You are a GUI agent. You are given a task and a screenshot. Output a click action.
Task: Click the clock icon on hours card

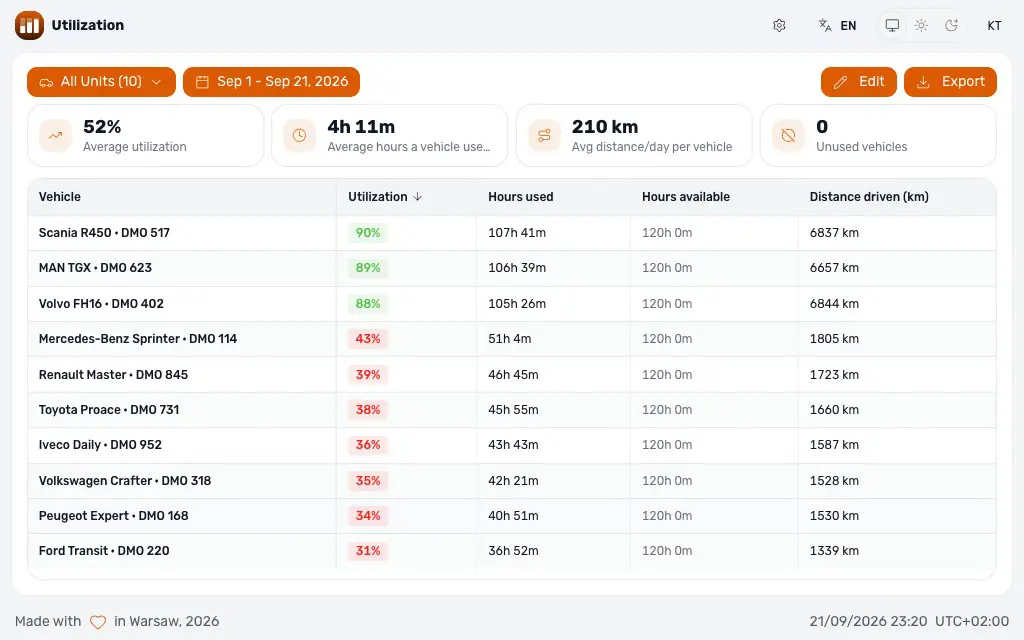299,136
